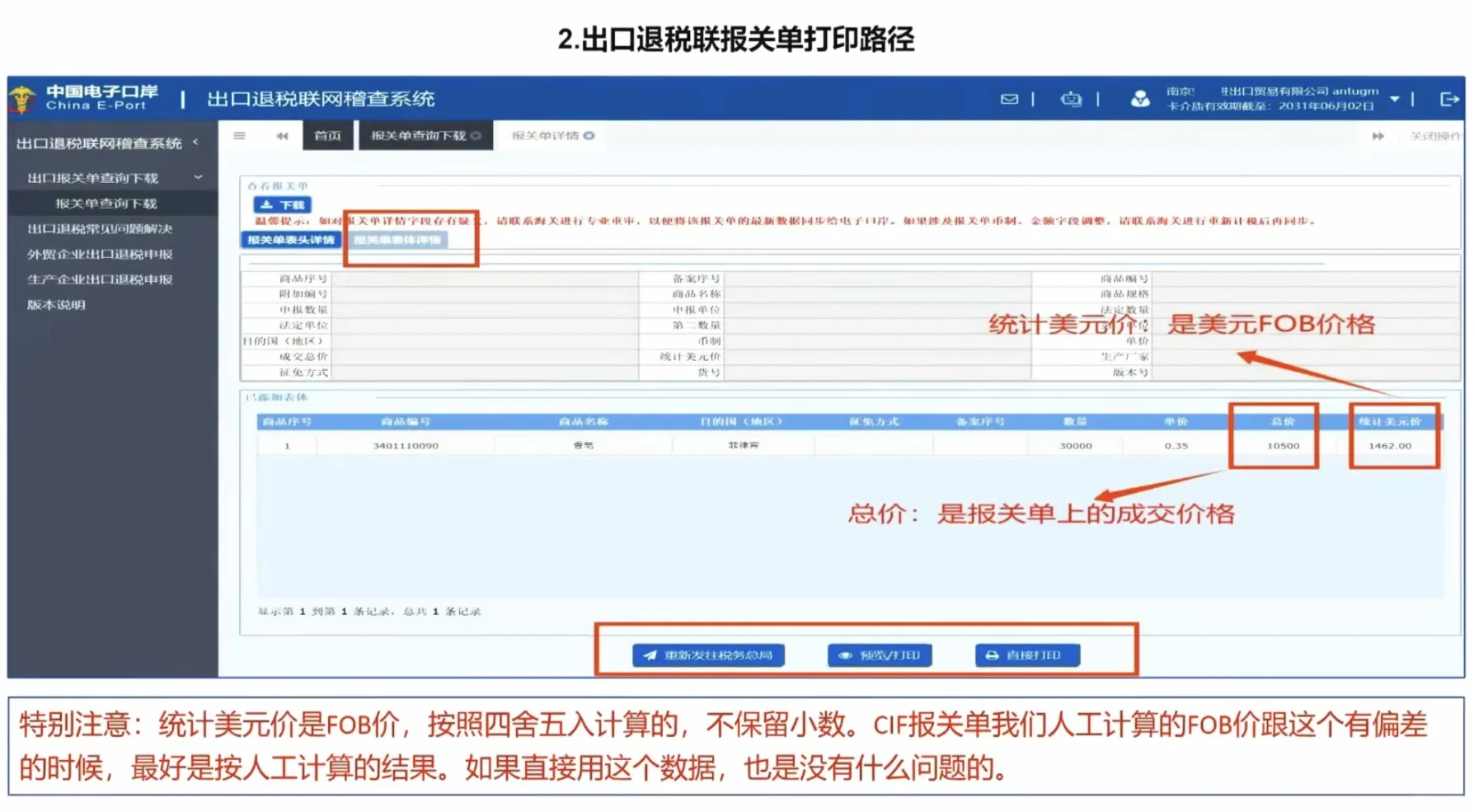Open the mail messages icon in top bar
The width and height of the screenshot is (1474, 812).
pyautogui.click(x=1008, y=99)
